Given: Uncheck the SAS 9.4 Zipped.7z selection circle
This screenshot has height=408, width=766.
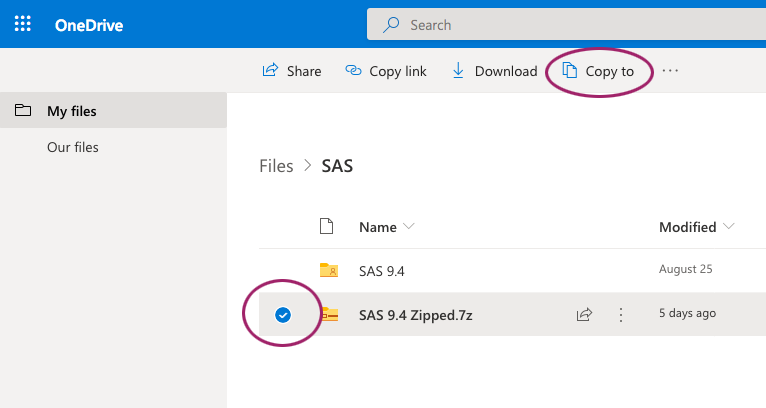Looking at the screenshot, I should 283,314.
